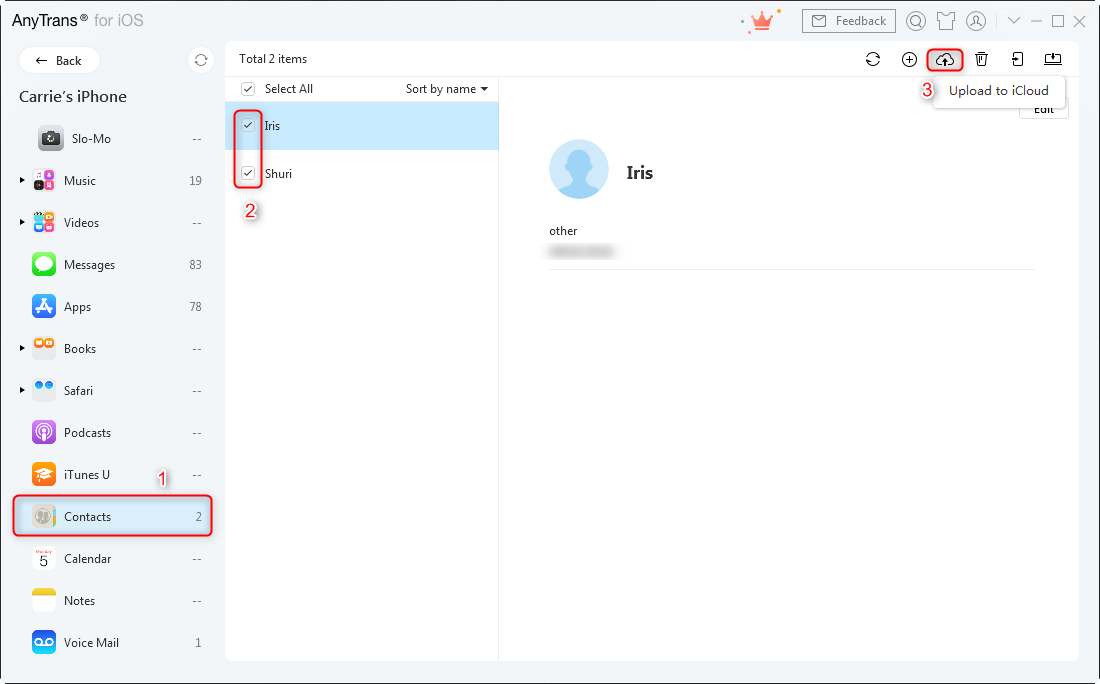Open the Messages category icon
Screen dimensions: 1100x684
click(43, 264)
